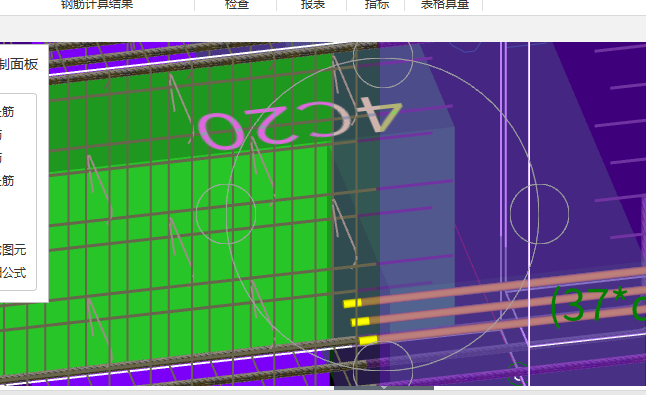Screen dimensions: 646x395
Task: Open the 报表 ribbon group
Action: coord(313,5)
